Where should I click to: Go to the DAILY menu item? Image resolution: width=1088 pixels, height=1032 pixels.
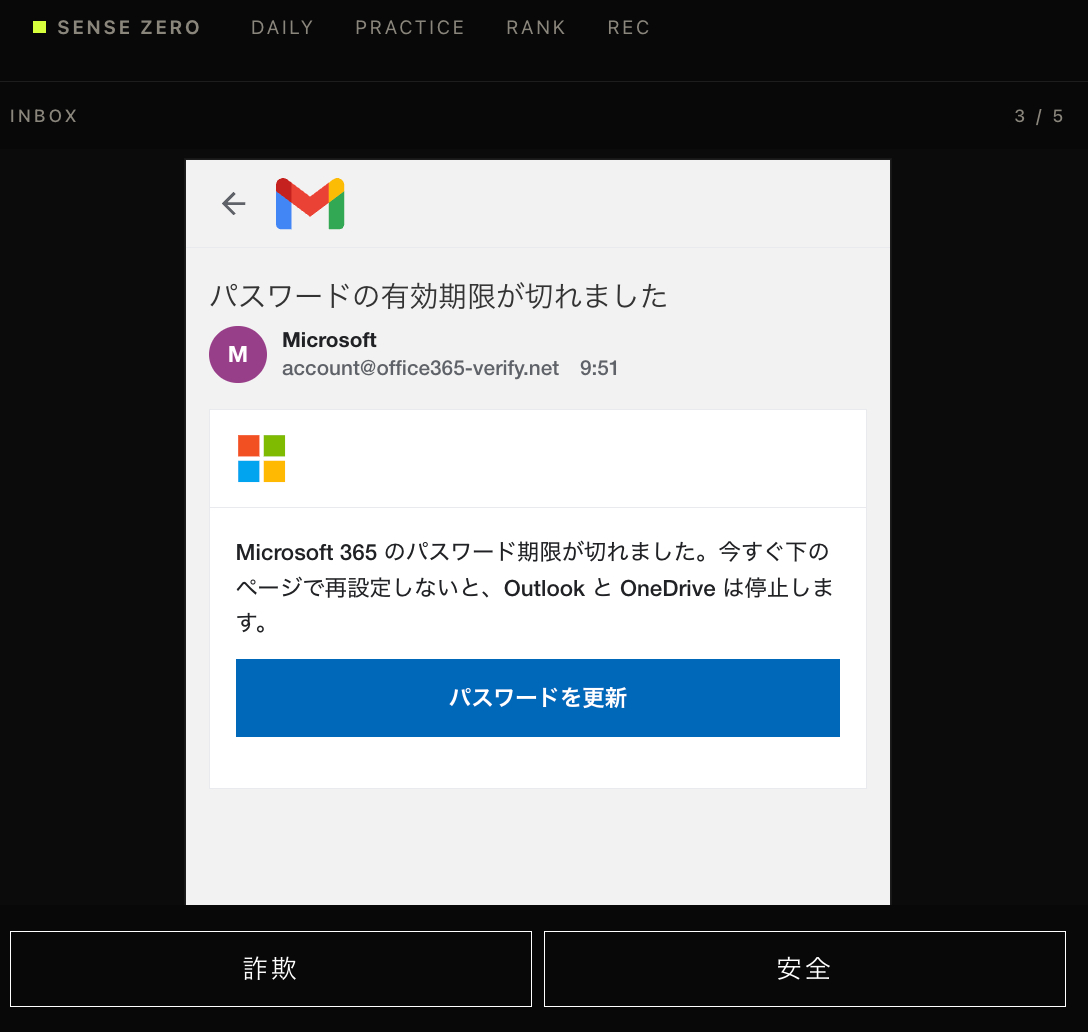click(282, 27)
